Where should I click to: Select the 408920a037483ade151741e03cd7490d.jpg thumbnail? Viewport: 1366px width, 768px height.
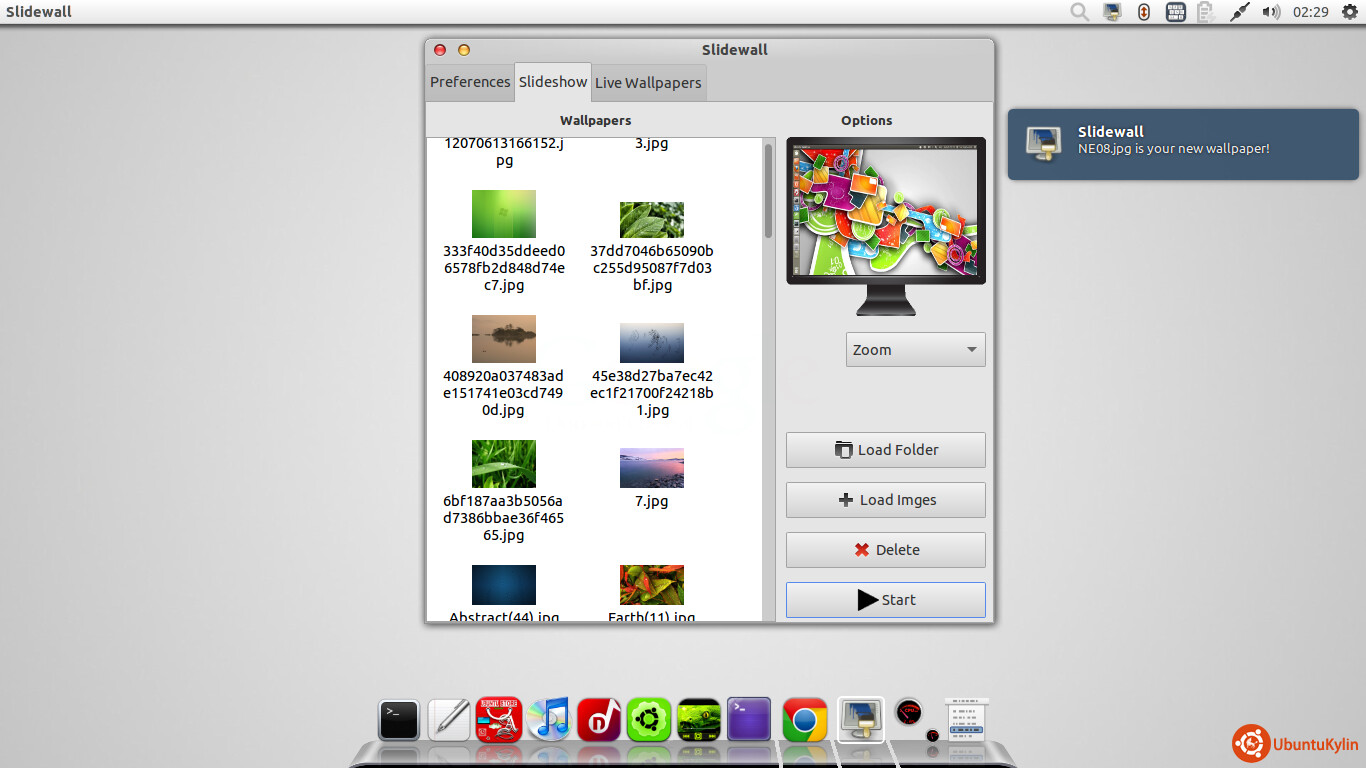click(503, 340)
